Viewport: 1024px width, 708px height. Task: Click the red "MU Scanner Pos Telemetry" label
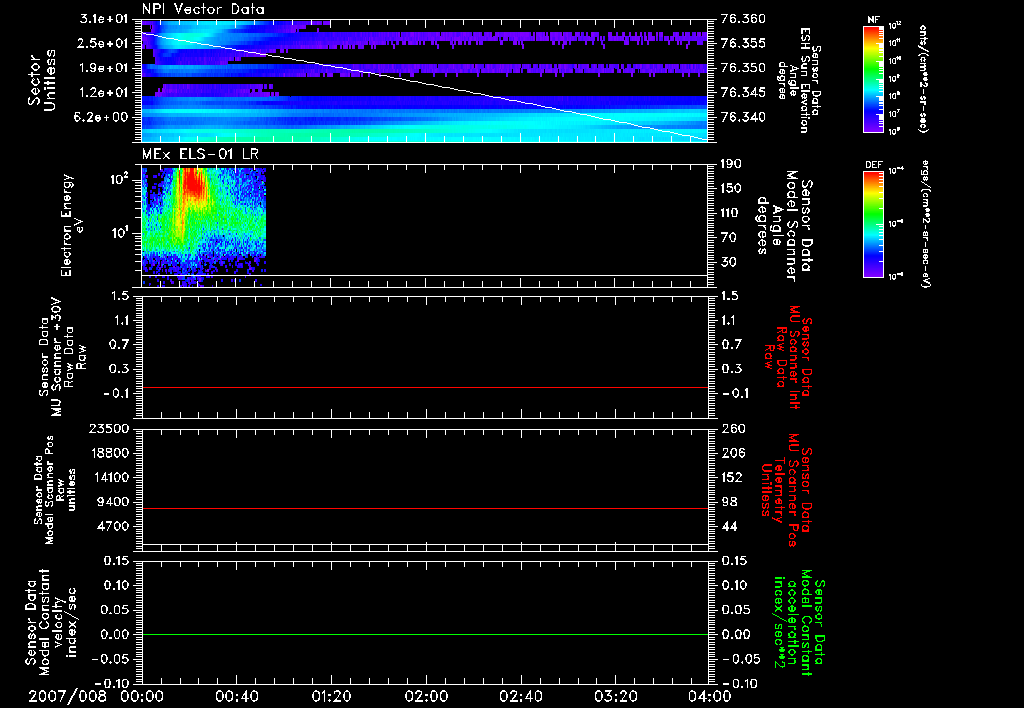click(787, 490)
